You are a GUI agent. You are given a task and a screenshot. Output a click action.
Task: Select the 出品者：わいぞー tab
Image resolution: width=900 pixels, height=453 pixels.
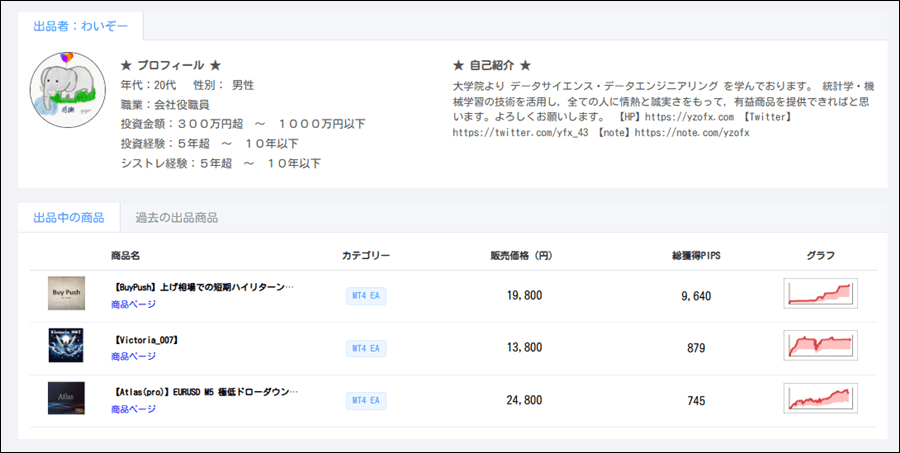point(81,26)
